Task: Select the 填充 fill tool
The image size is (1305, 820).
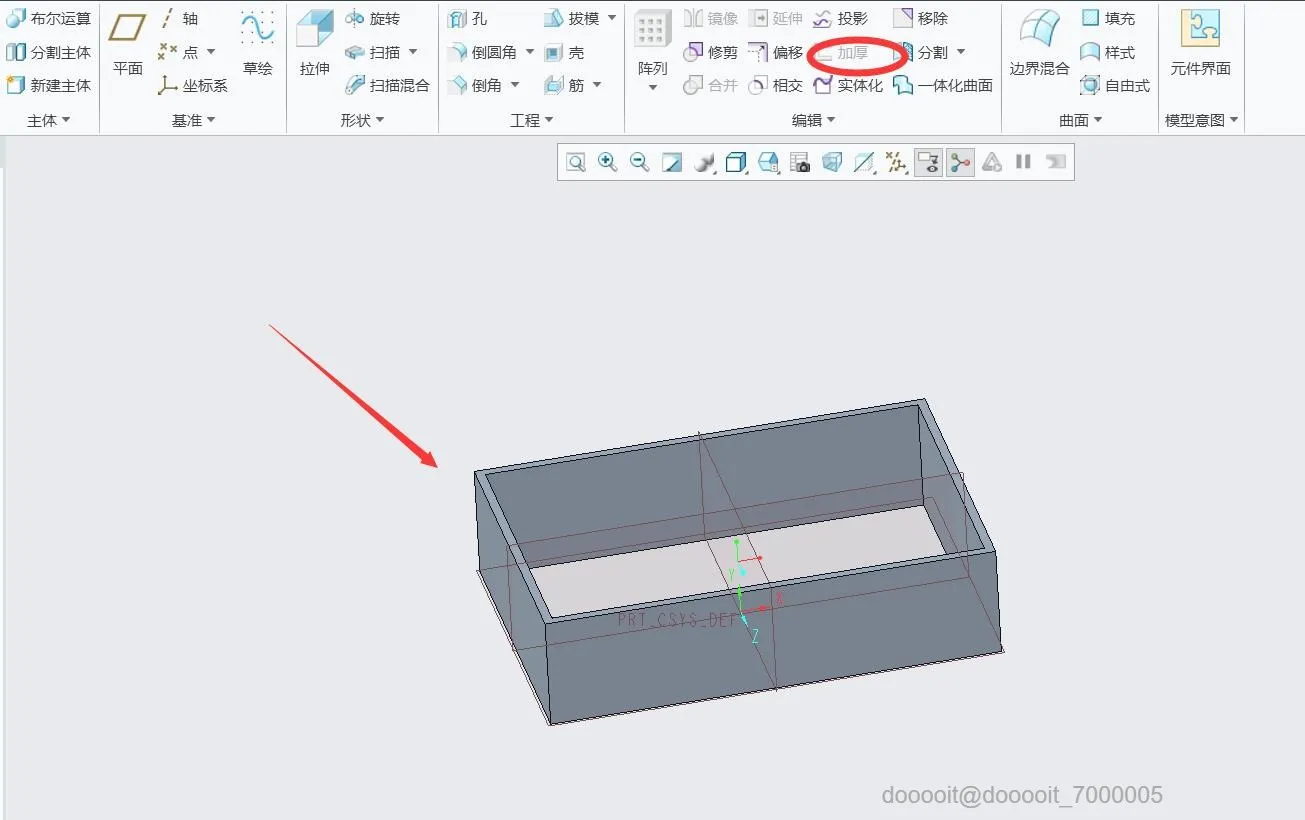Action: 1109,19
